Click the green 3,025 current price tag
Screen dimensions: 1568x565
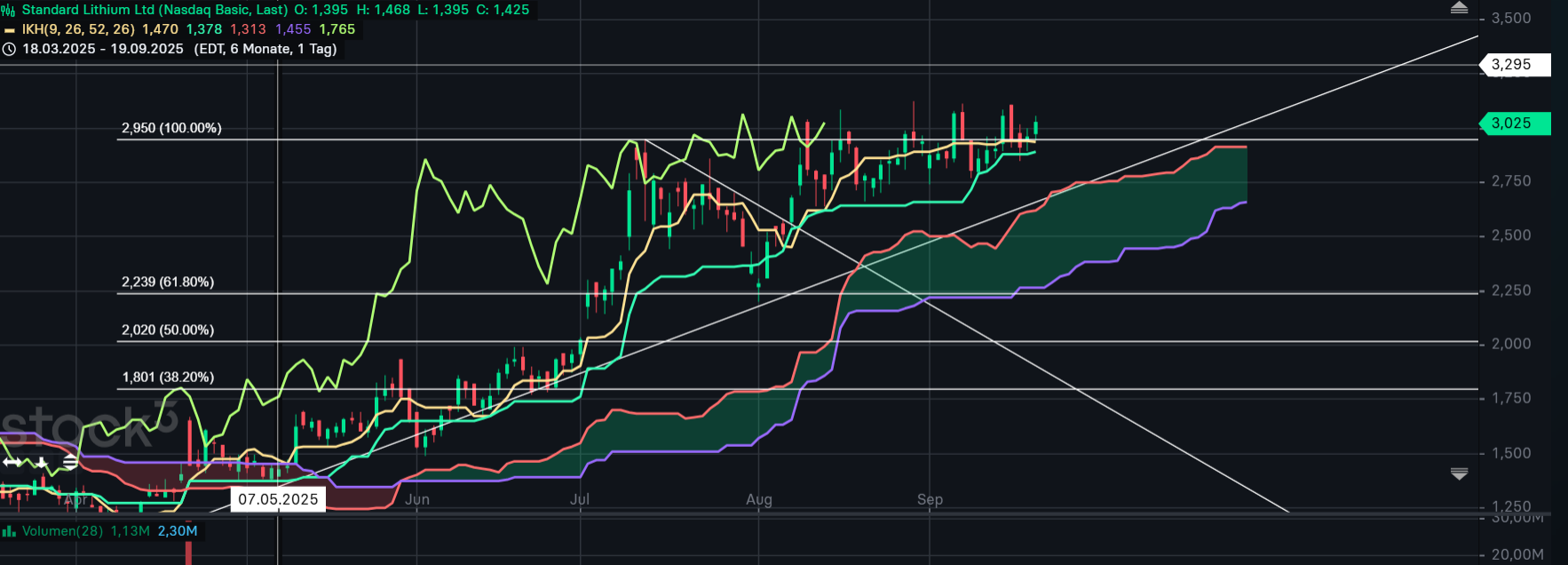click(1514, 123)
